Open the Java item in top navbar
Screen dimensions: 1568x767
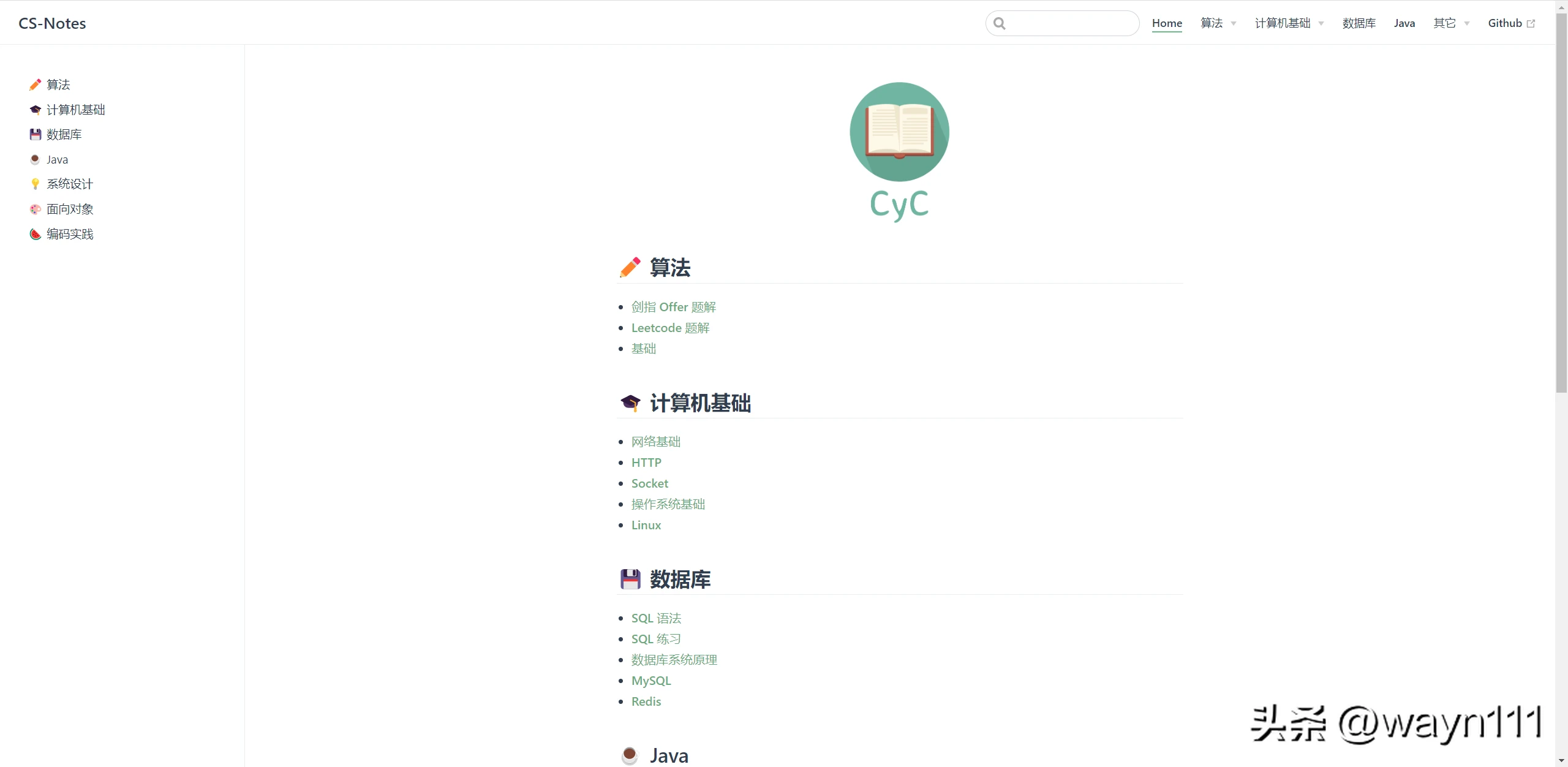pyautogui.click(x=1404, y=23)
